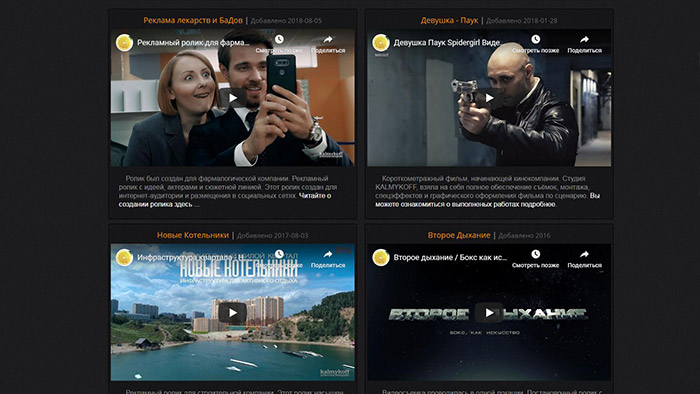This screenshot has height=394, width=700.
Task: Open channel lemon avatar on Инфраструктура квартала video
Action: (124, 257)
